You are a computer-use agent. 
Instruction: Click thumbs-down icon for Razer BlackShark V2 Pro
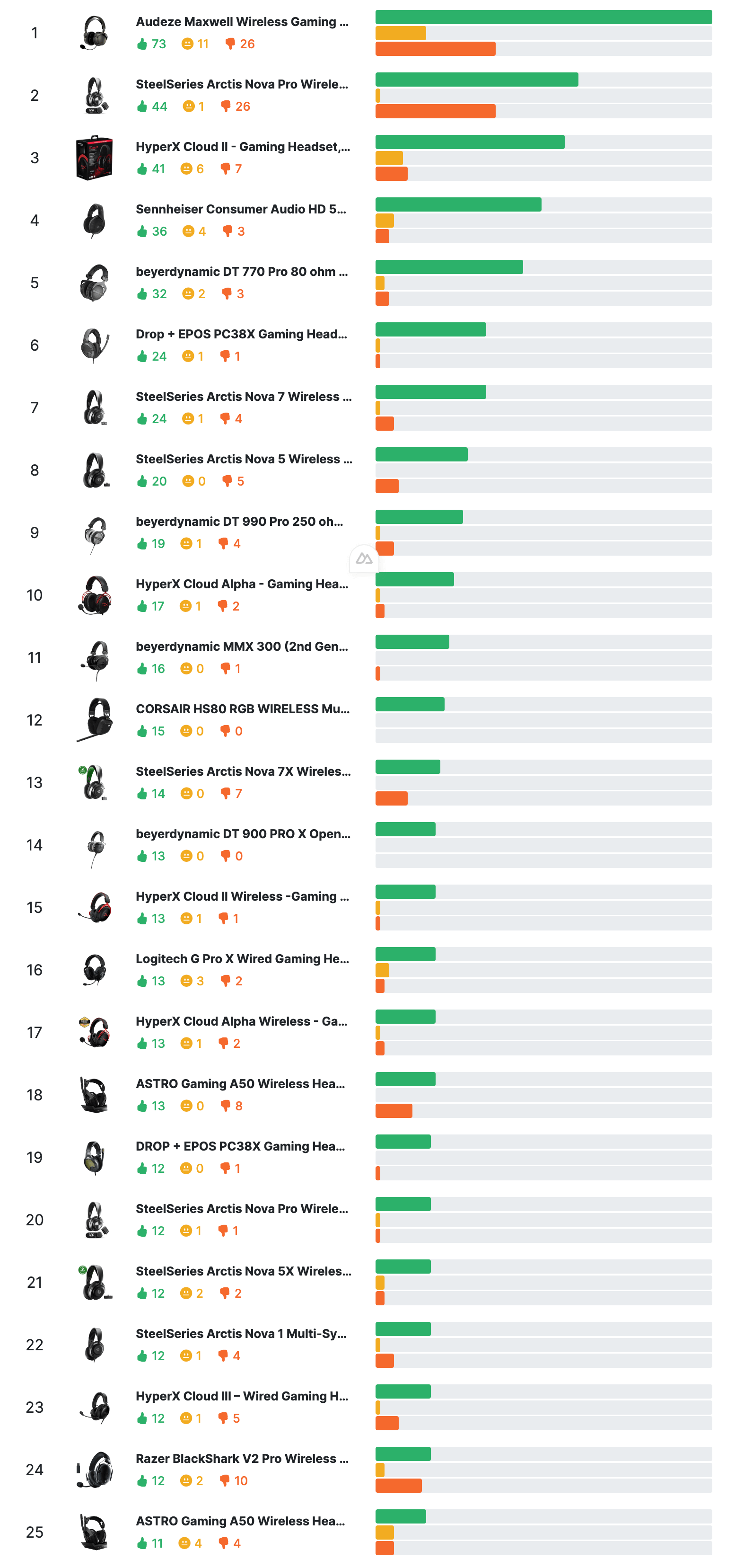pos(225,1480)
